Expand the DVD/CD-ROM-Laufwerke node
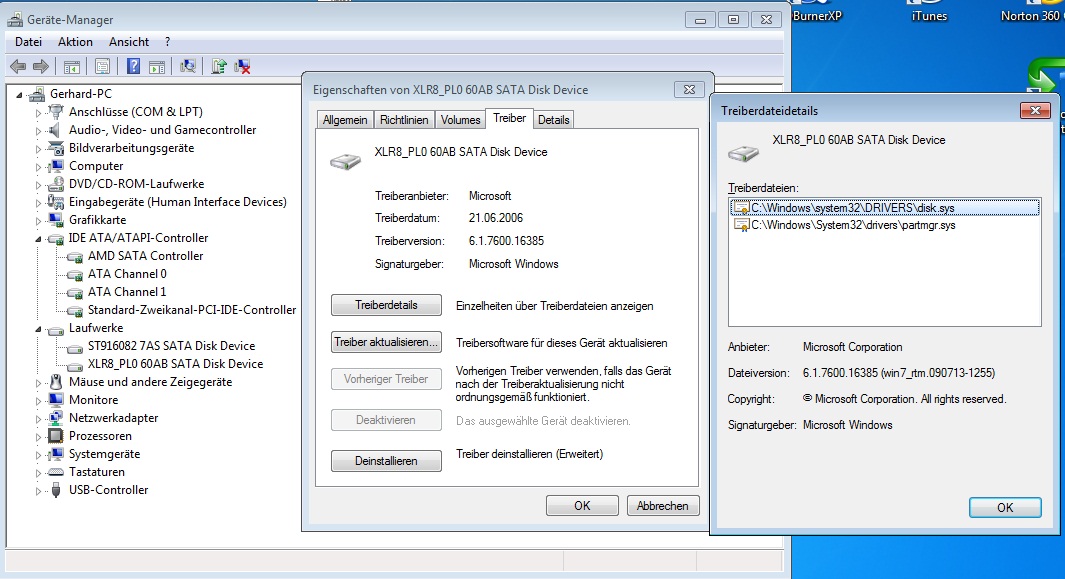This screenshot has width=1065, height=579. coord(38,184)
